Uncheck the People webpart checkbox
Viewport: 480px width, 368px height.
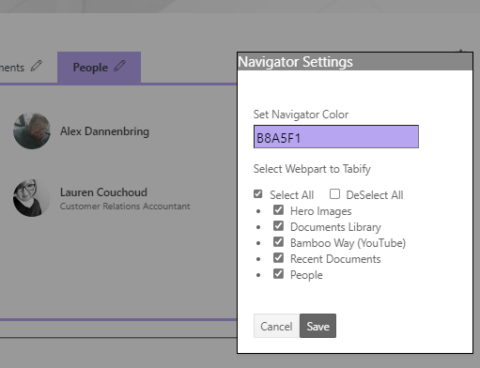(x=278, y=274)
